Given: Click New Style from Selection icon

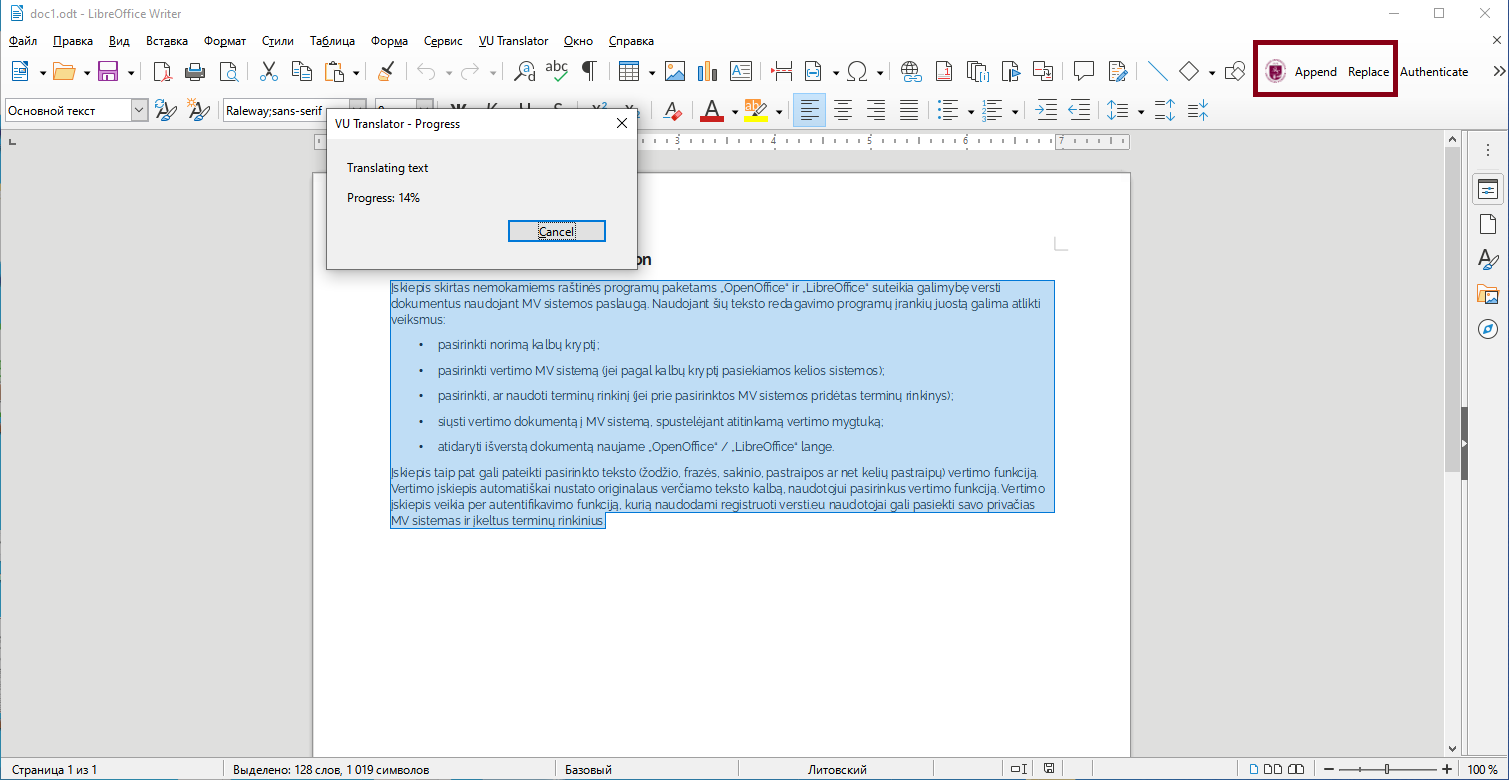Looking at the screenshot, I should click(198, 111).
